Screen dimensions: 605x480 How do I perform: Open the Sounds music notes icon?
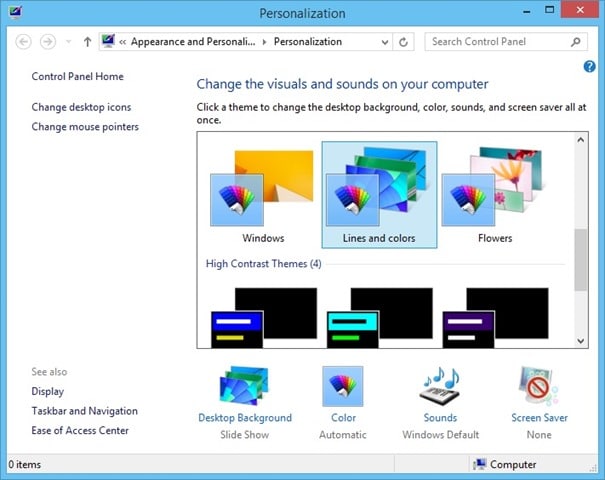tap(440, 386)
